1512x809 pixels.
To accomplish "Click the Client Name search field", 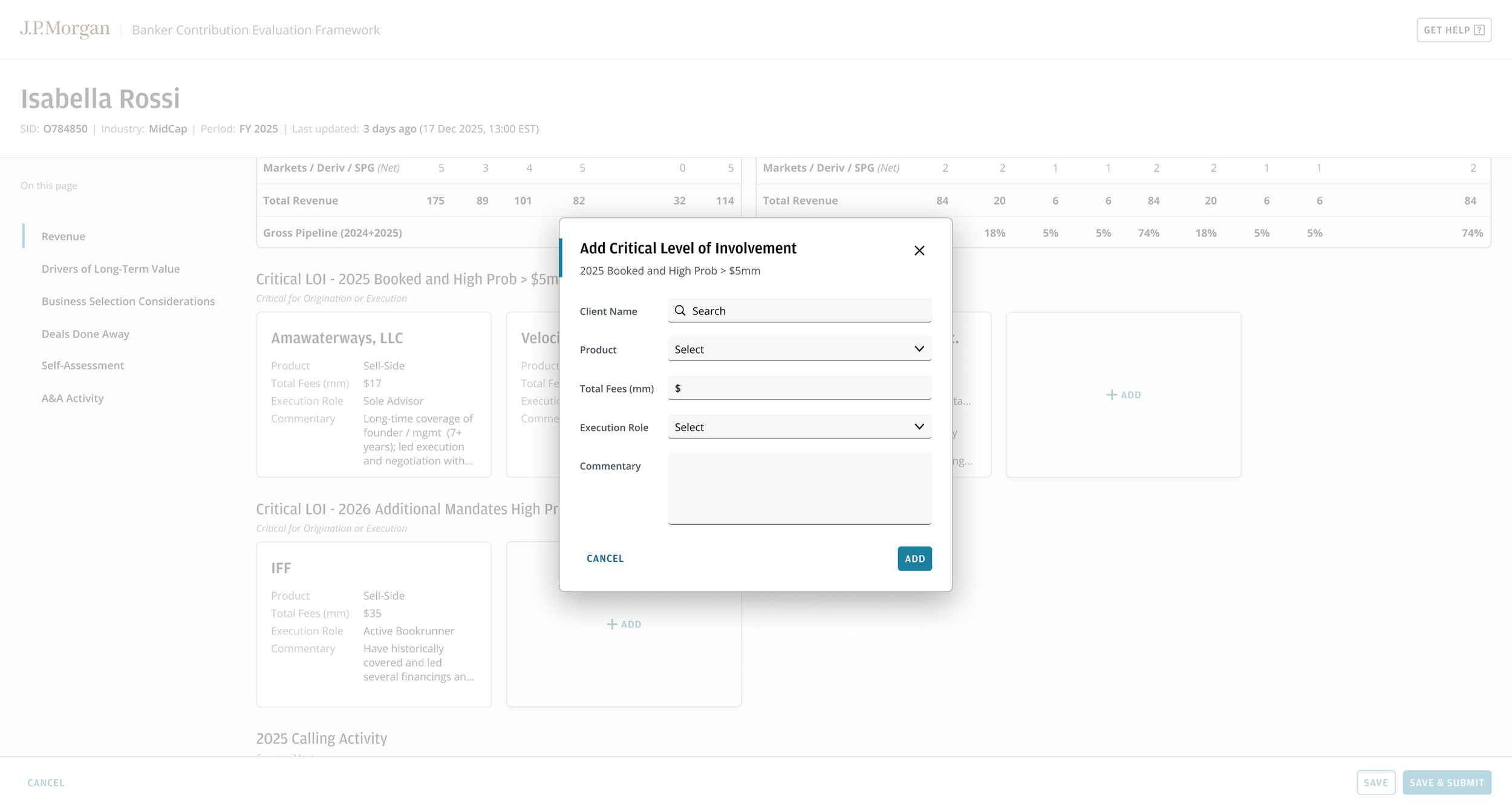I will coord(800,310).
